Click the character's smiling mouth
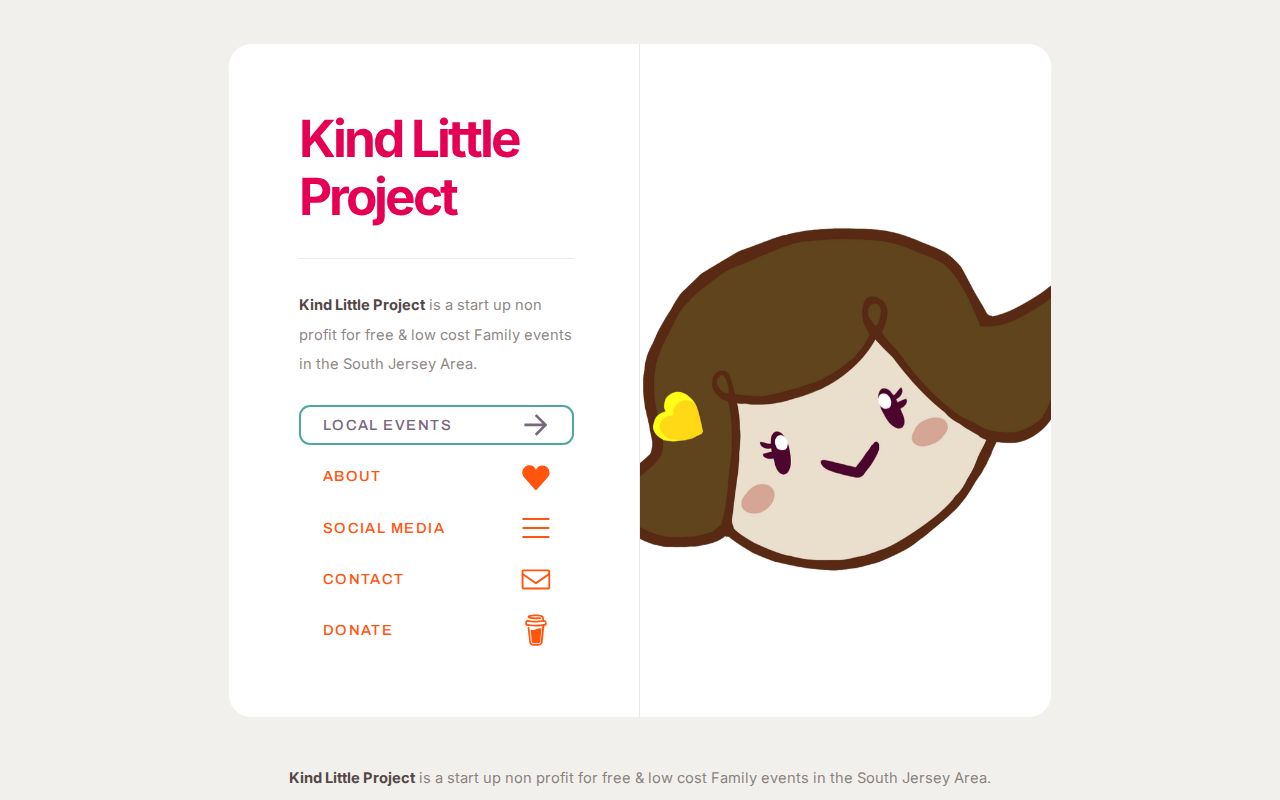Image resolution: width=1280 pixels, height=800 pixels. [851, 460]
